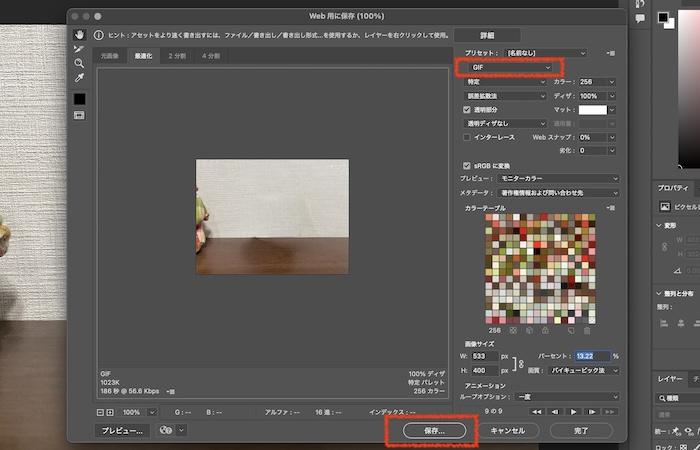
Task: Switch to the 最適化 tab
Action: (x=143, y=56)
